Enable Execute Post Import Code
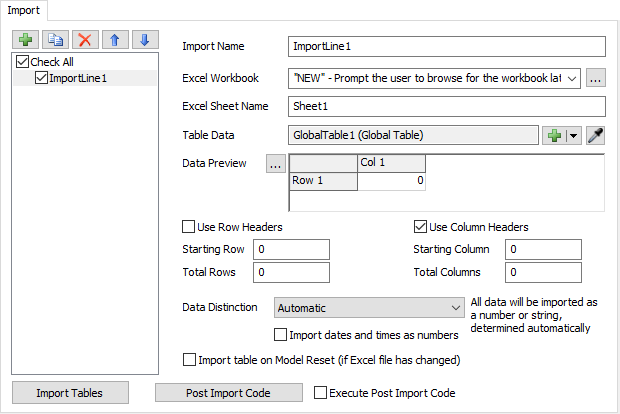 [x=321, y=393]
